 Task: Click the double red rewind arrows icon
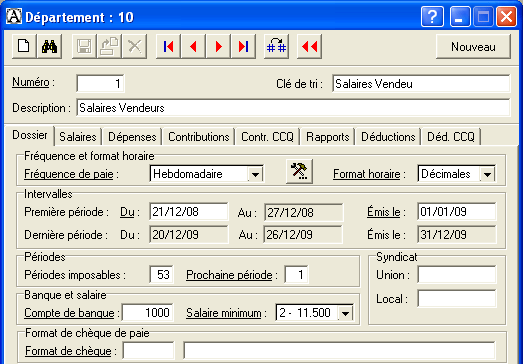click(x=309, y=46)
